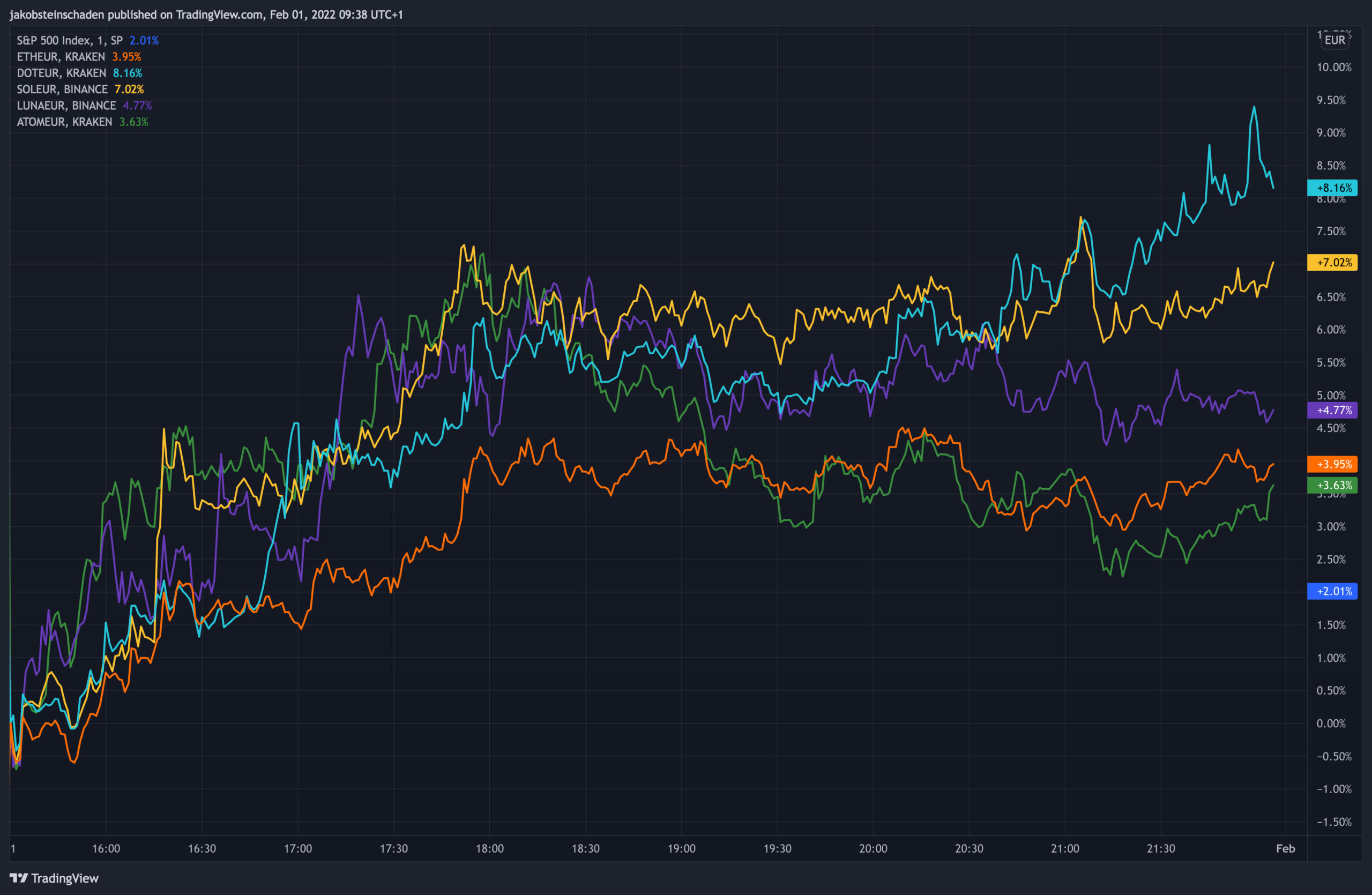1372x895 pixels.
Task: Click the blue +2.01% price label
Action: (1333, 591)
